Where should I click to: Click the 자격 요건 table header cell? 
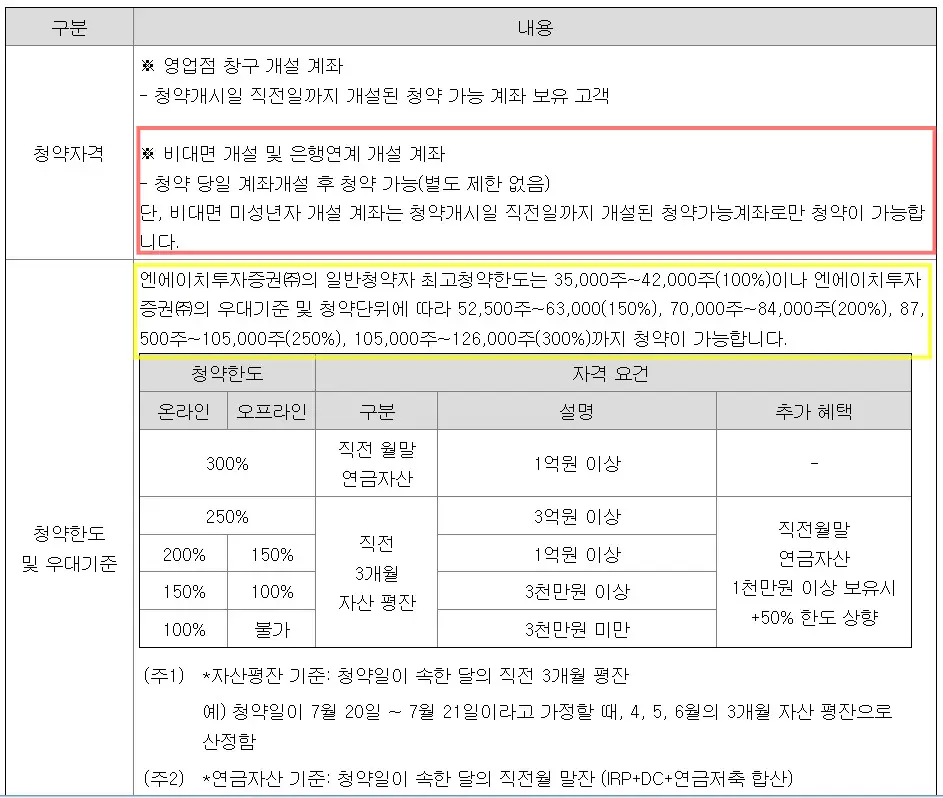point(613,375)
